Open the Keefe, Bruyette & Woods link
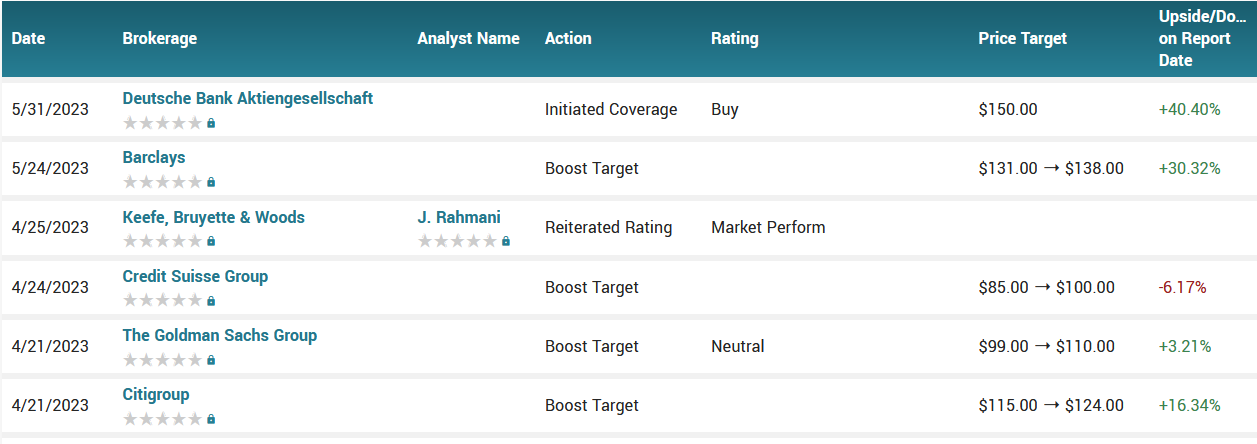This screenshot has height=444, width=1257. pos(214,217)
